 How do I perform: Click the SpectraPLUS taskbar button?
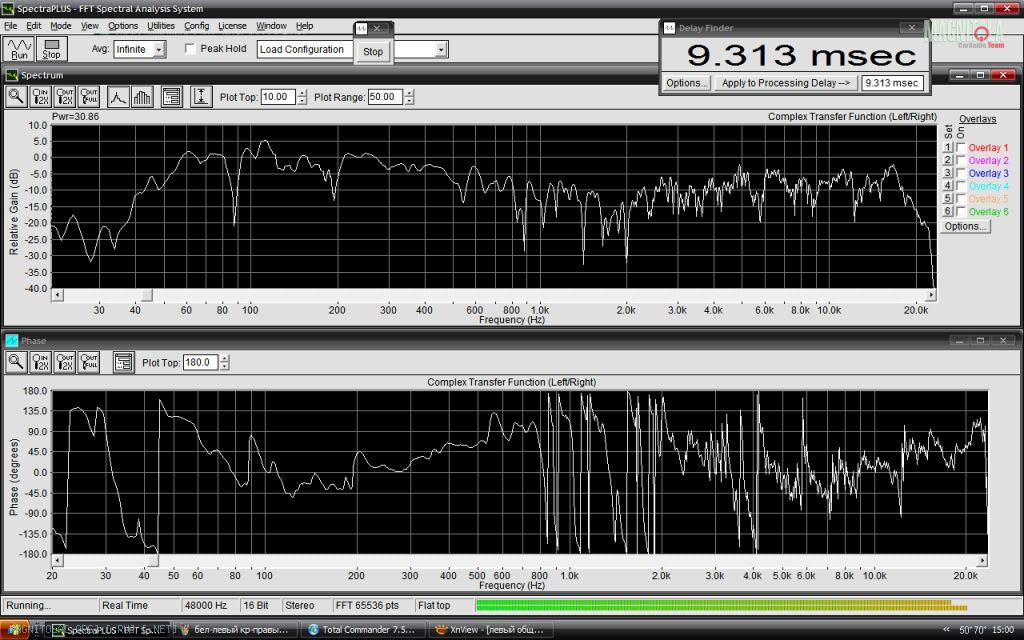(108, 630)
